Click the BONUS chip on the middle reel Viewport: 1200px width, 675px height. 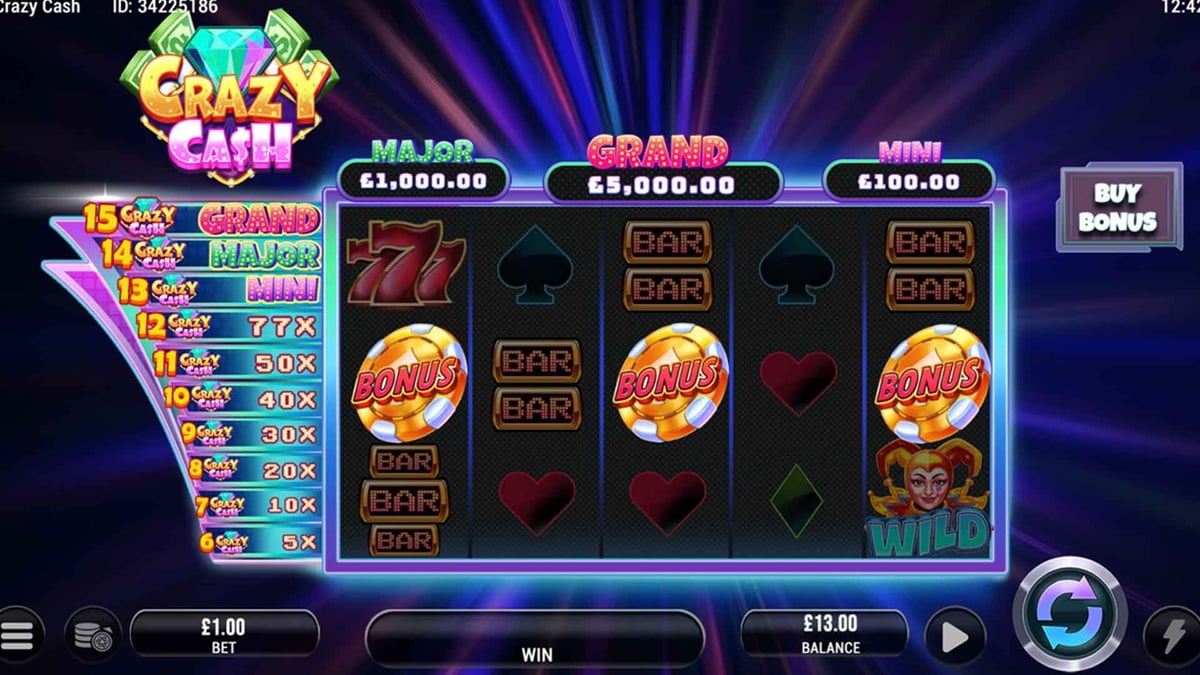pos(670,380)
